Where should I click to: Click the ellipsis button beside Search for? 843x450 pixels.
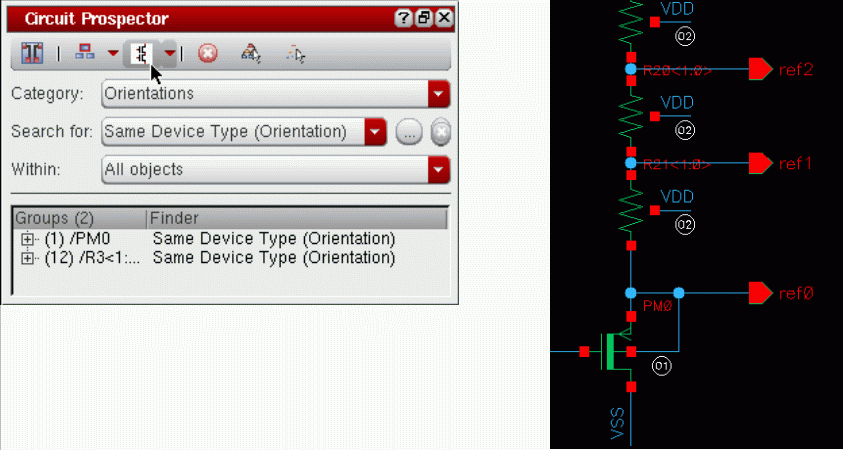(409, 132)
